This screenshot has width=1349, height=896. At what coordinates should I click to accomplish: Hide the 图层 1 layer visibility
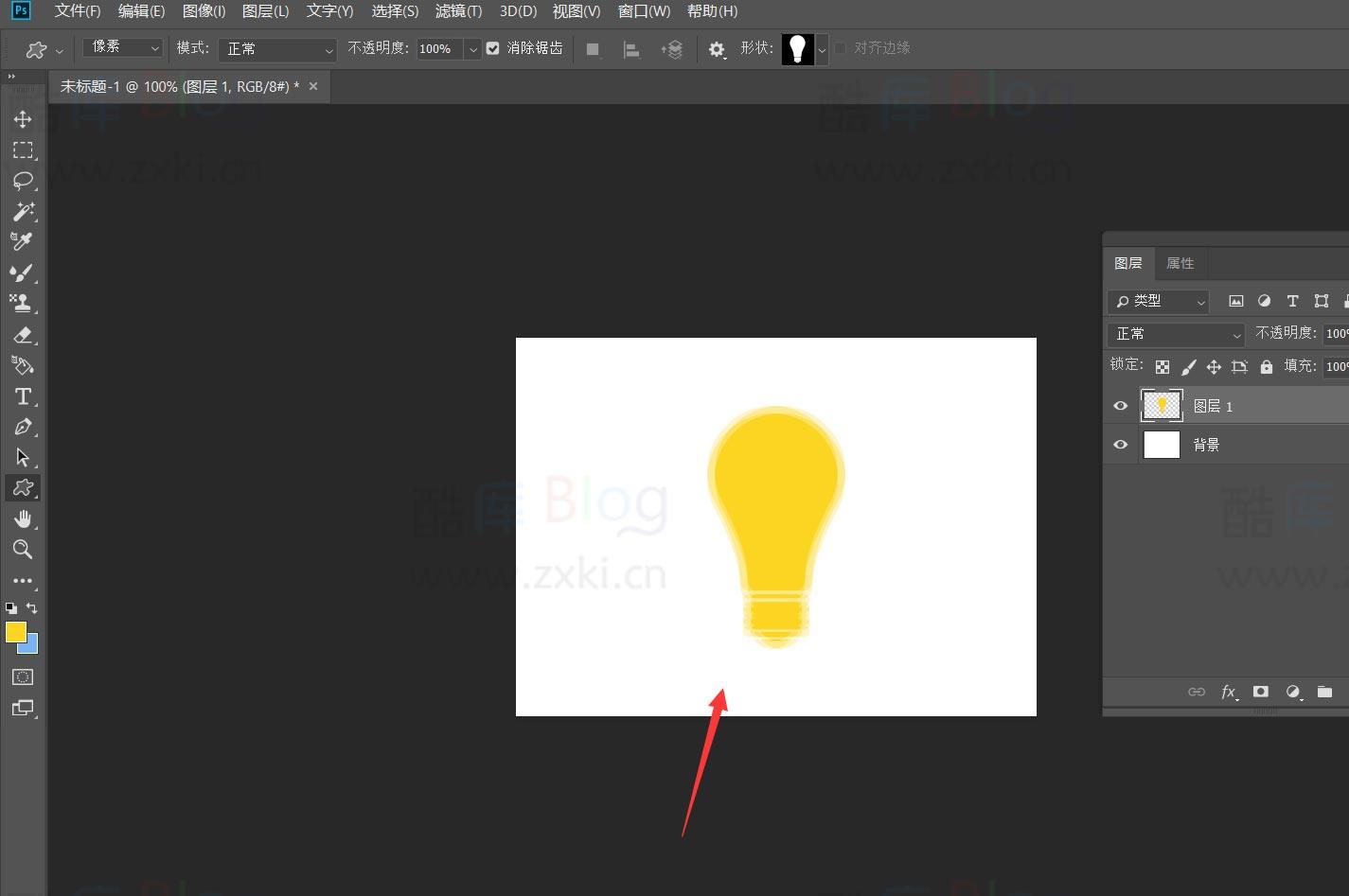(1121, 406)
